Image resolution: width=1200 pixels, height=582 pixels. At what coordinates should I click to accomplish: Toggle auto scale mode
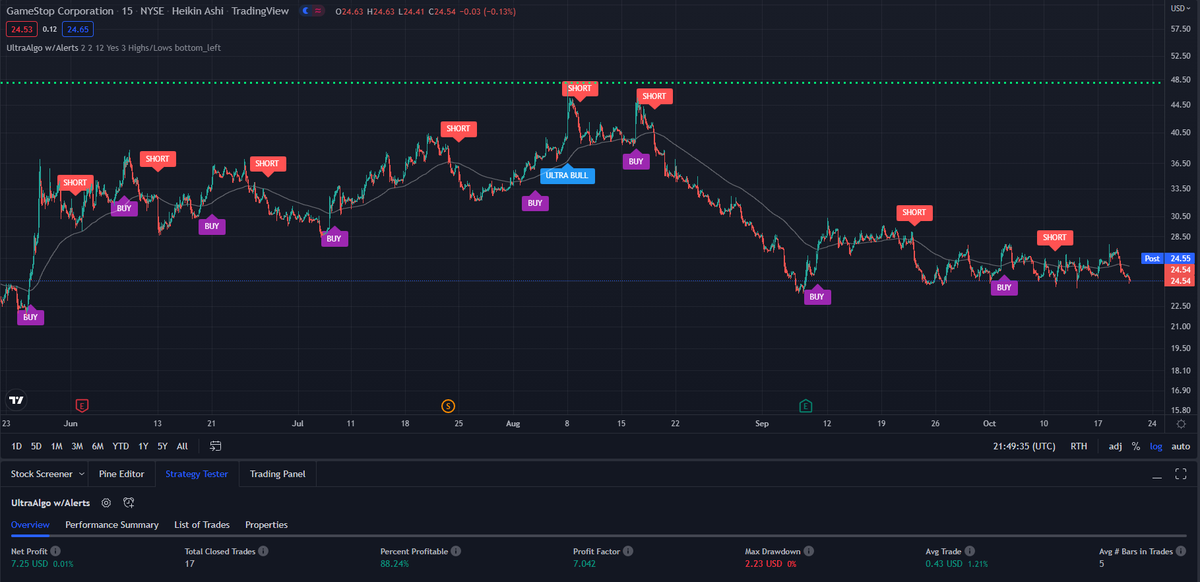click(x=1181, y=446)
